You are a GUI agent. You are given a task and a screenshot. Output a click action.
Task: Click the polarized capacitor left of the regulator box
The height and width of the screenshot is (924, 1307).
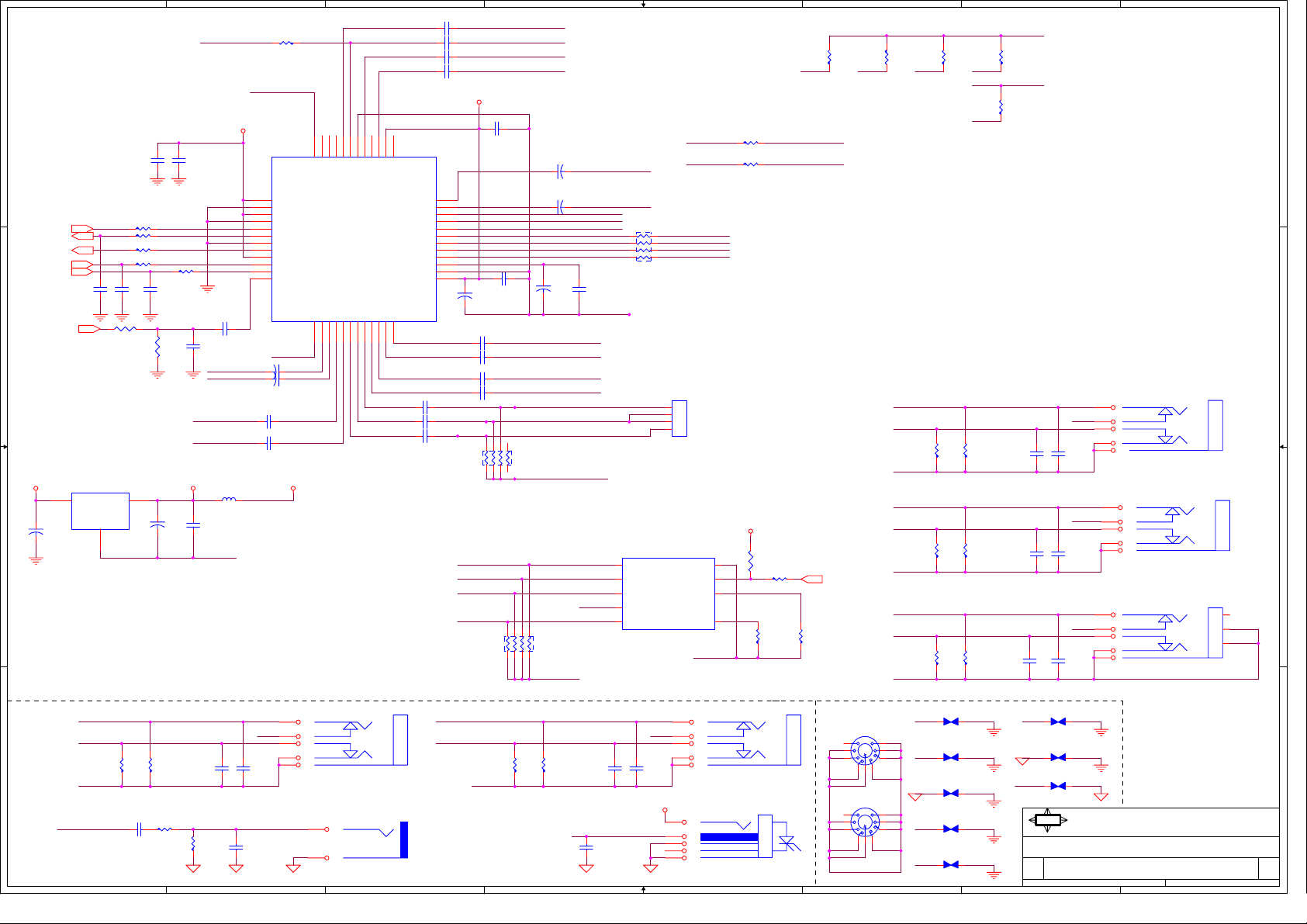pos(36,533)
